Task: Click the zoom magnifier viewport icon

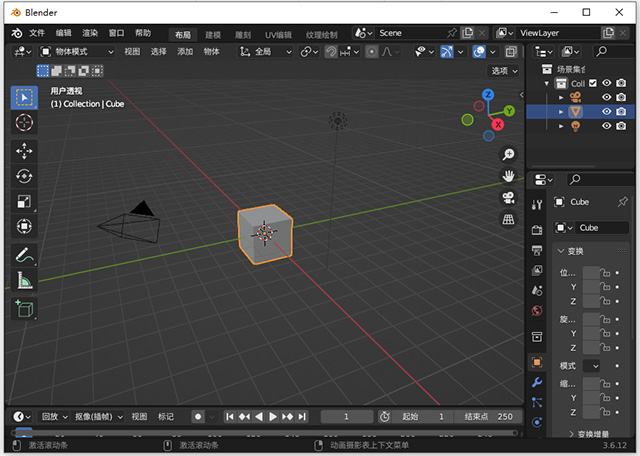Action: pos(509,155)
